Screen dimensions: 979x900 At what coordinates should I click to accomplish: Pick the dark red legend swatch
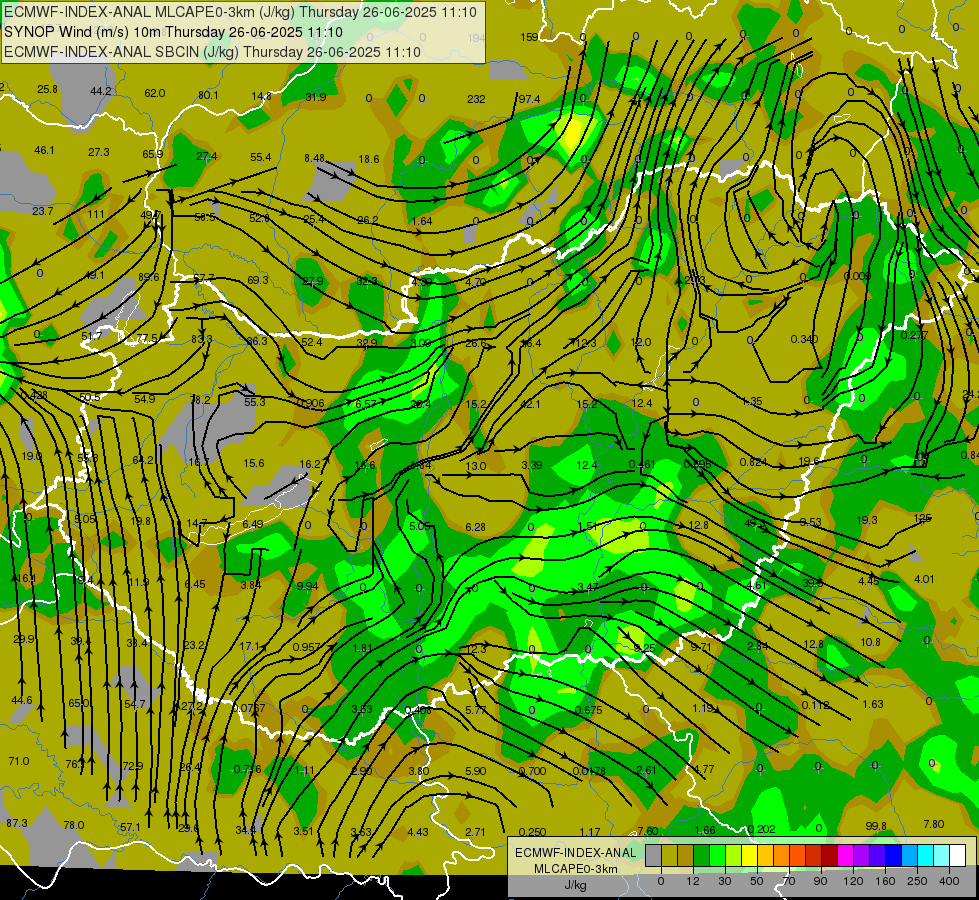829,855
